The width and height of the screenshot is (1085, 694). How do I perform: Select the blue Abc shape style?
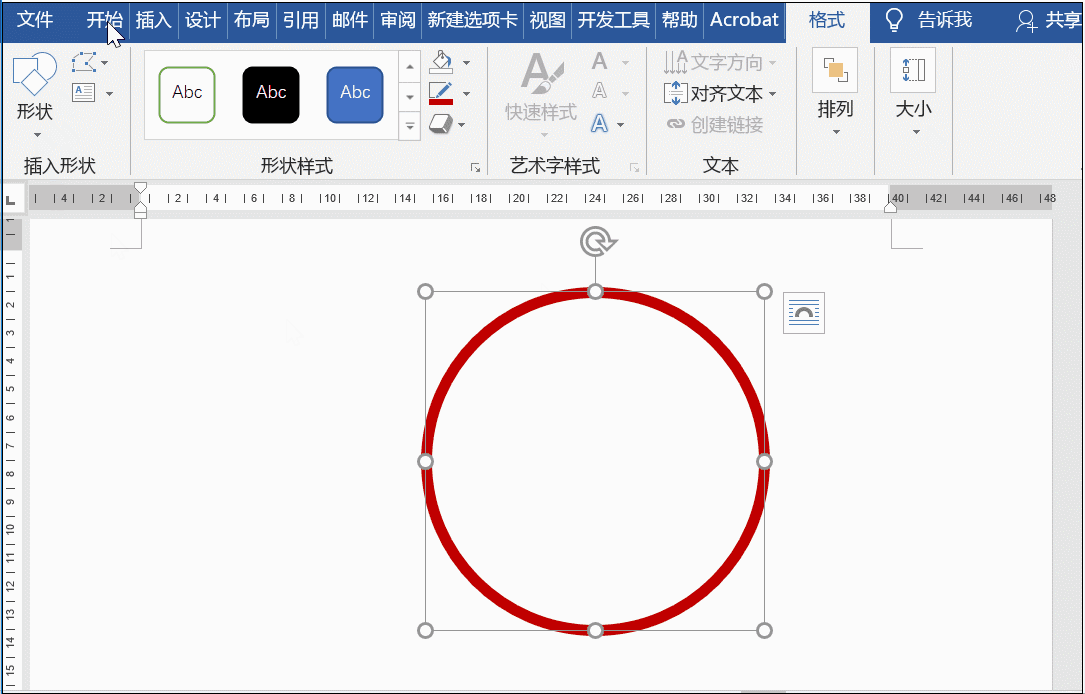(x=355, y=94)
